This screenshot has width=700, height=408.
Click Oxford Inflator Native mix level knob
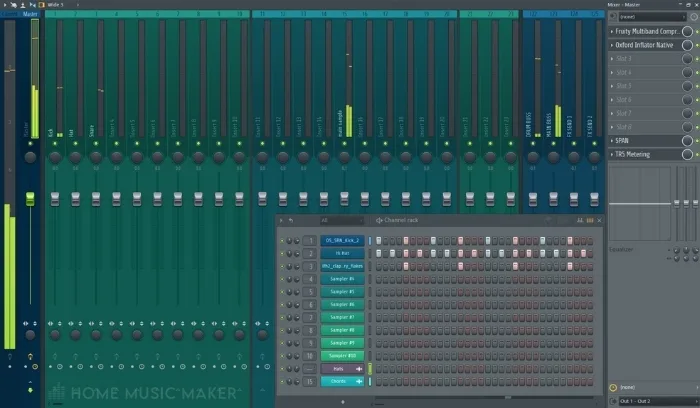(x=687, y=45)
